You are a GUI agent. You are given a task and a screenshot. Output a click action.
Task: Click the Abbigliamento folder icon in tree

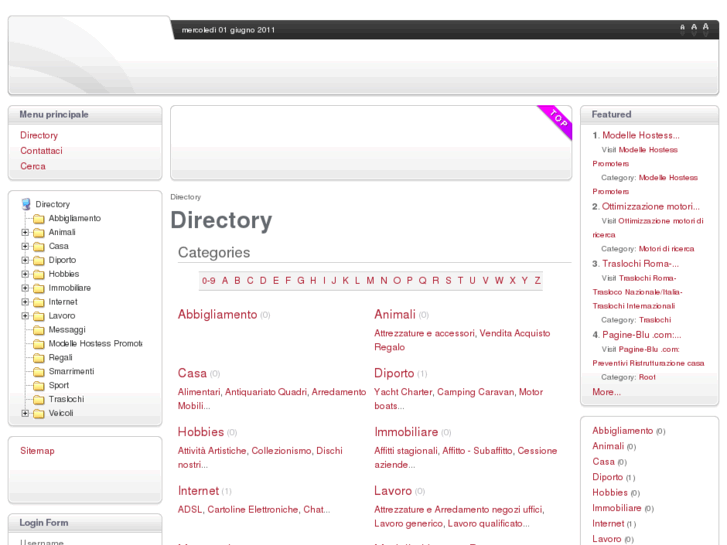39,218
